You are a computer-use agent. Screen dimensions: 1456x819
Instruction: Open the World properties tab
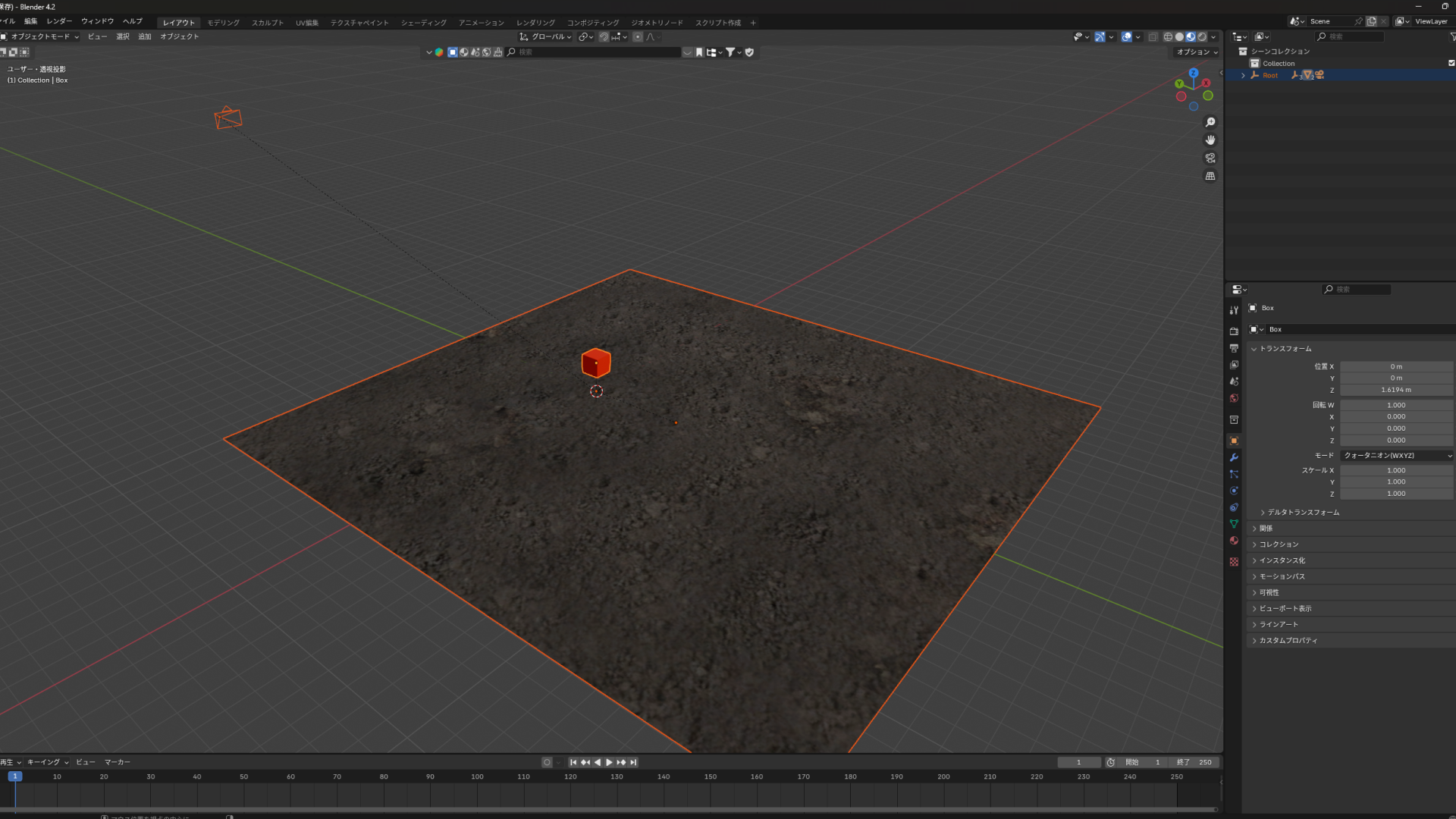(1234, 398)
